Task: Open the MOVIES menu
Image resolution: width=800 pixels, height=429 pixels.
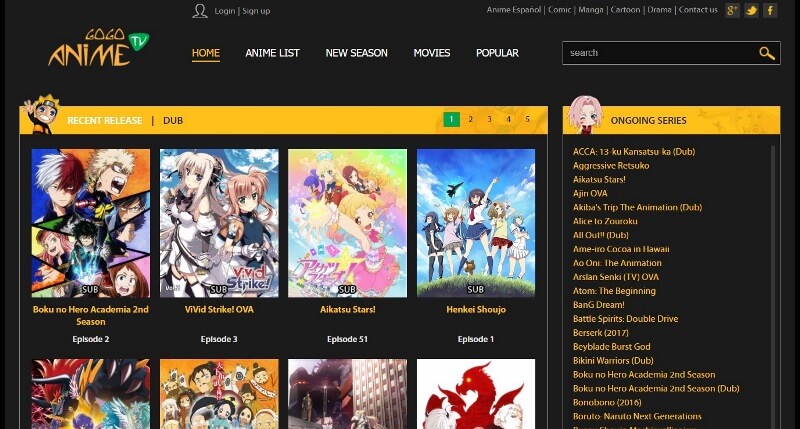Action: point(432,53)
